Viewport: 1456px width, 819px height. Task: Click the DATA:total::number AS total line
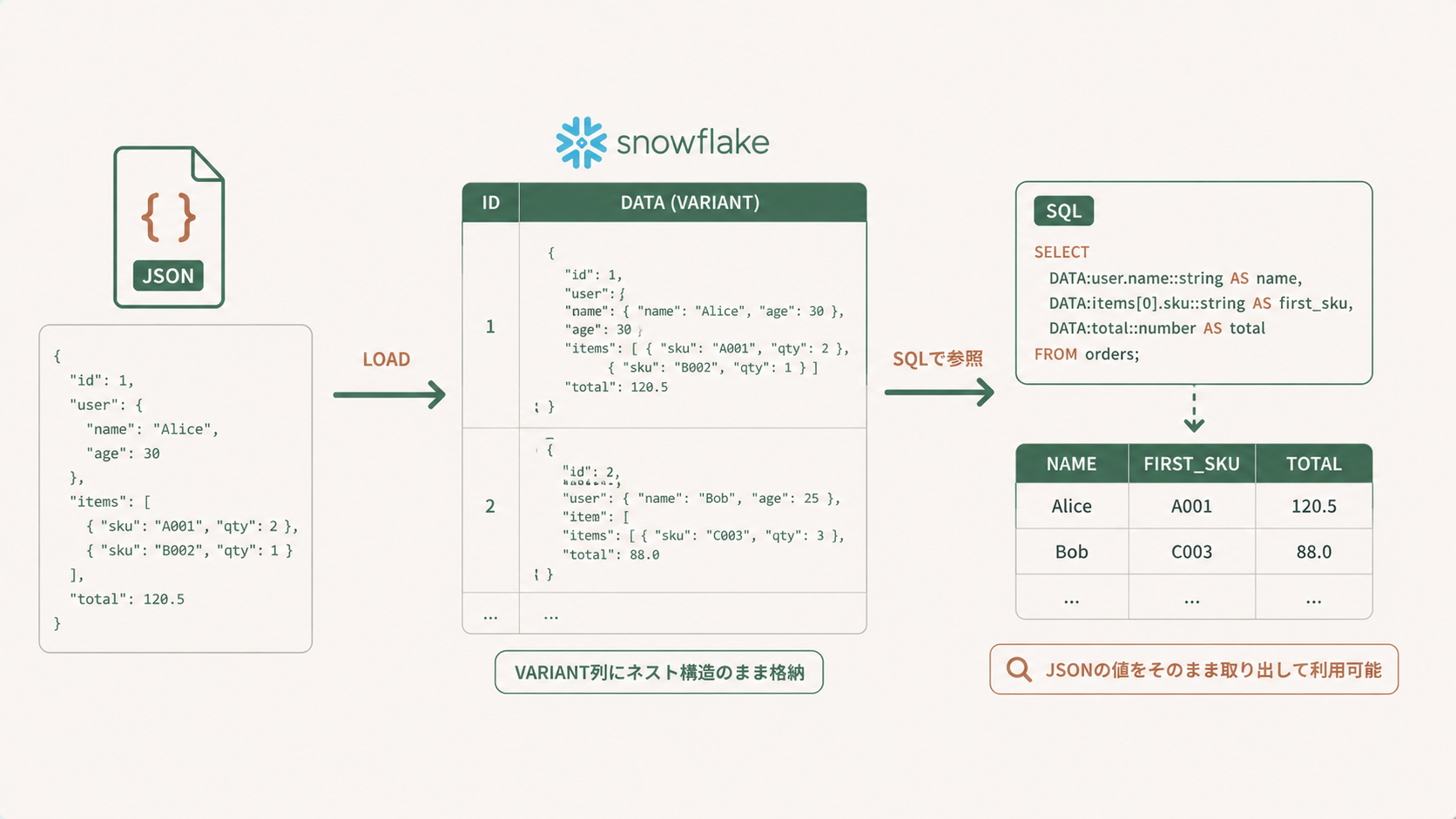(1156, 328)
